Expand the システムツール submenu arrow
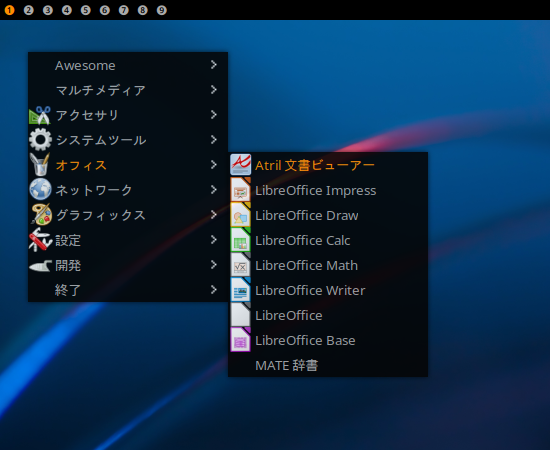Screen dimensions: 550x450 tap(214, 140)
